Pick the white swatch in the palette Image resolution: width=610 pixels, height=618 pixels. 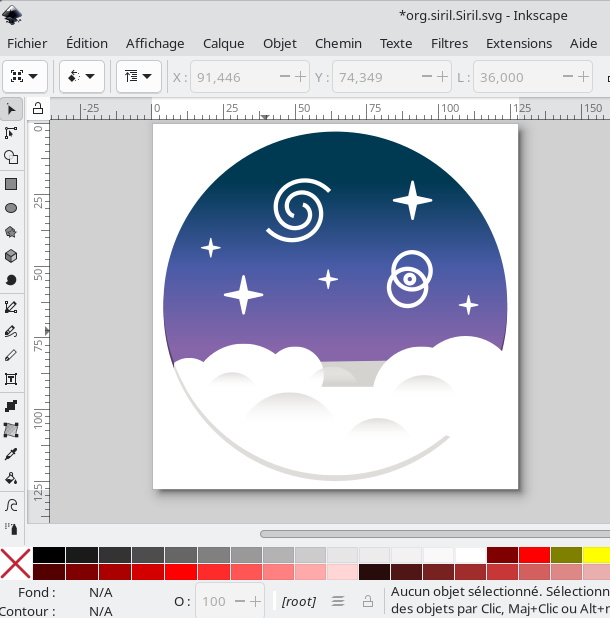(471, 555)
